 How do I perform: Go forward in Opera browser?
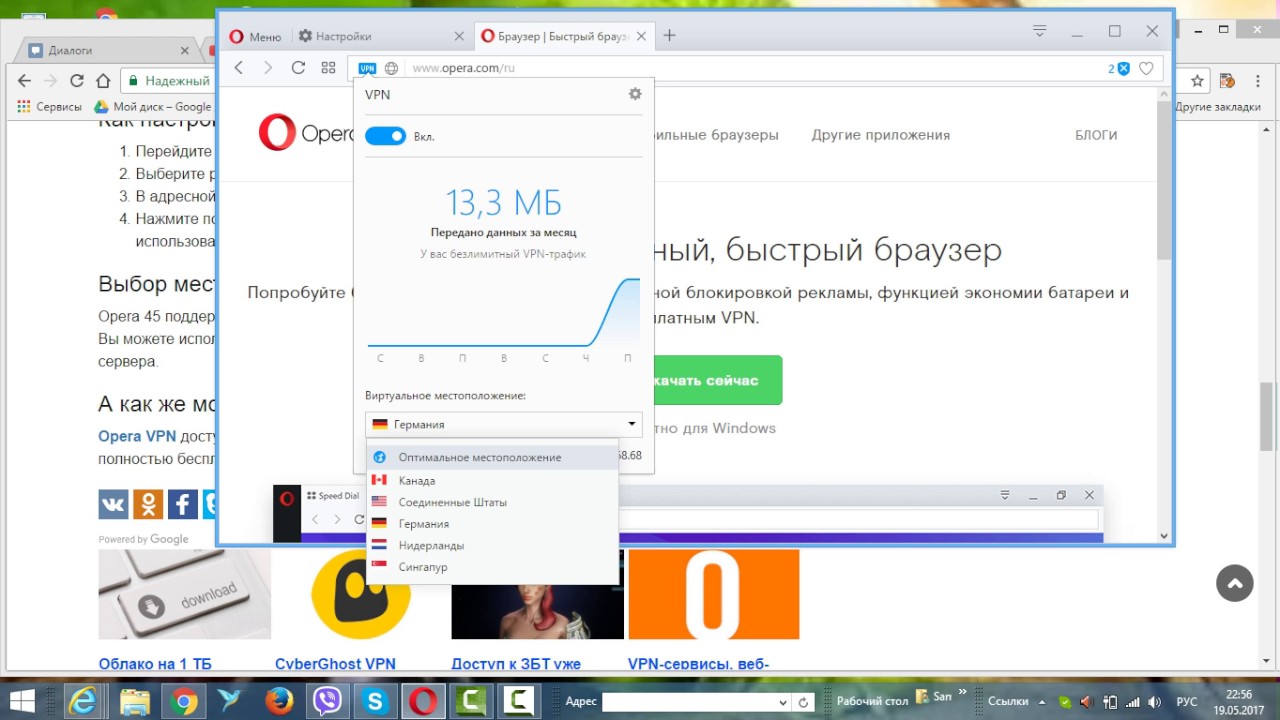[x=268, y=68]
